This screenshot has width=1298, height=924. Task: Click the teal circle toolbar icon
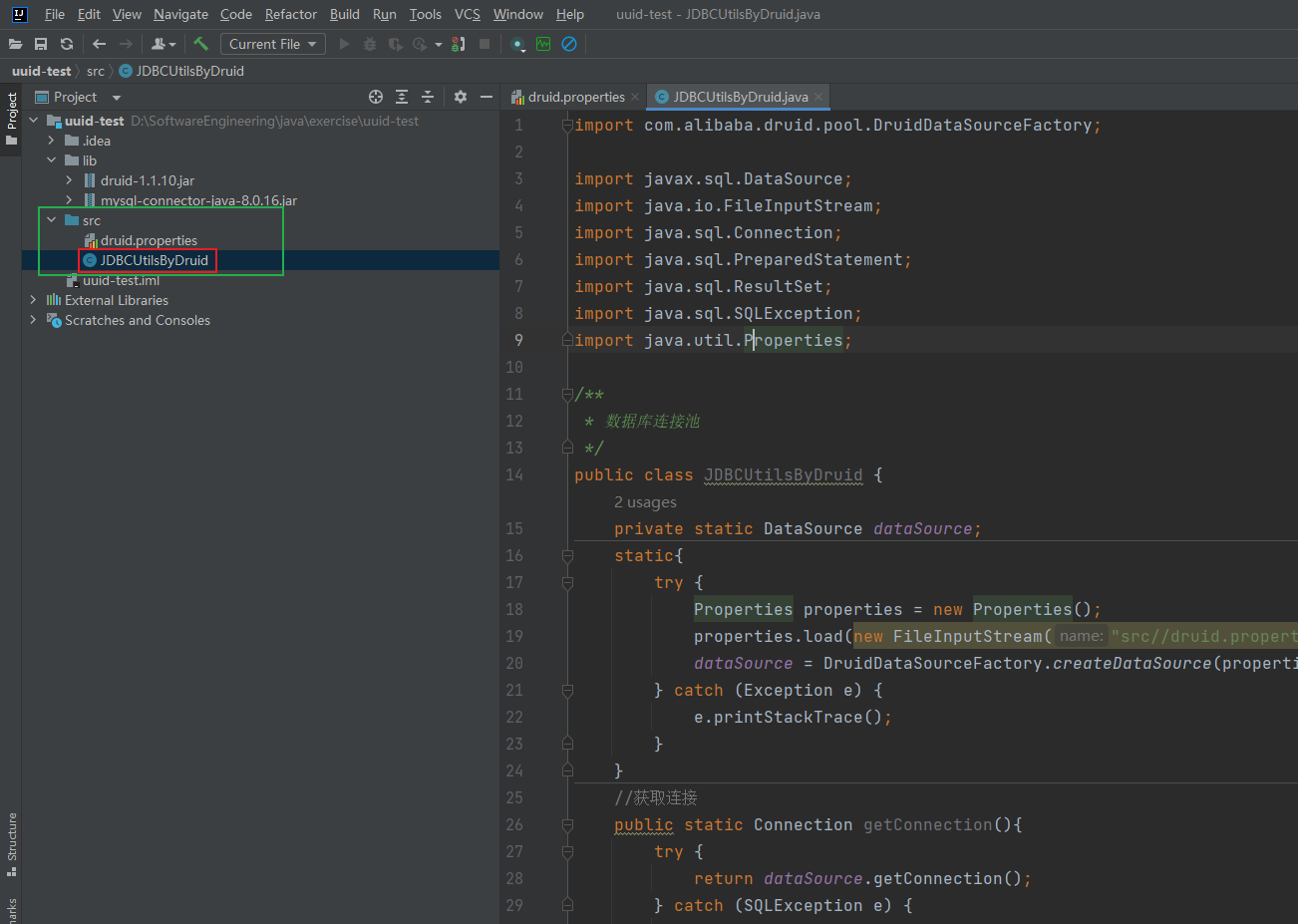[517, 44]
